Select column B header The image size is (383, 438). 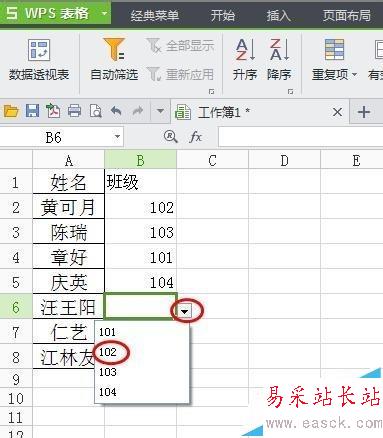[x=141, y=160]
